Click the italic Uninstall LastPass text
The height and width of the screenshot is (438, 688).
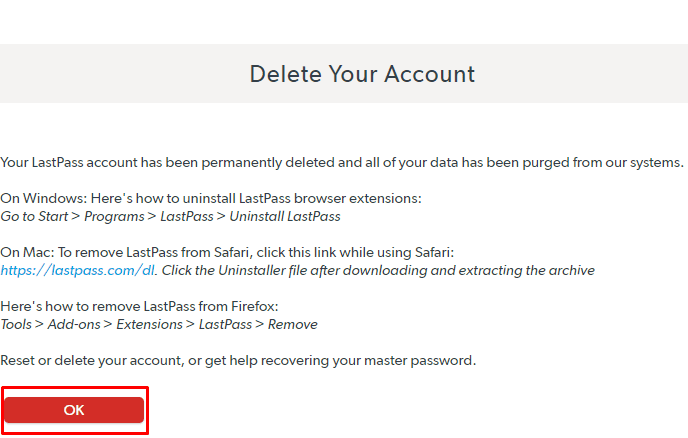click(x=285, y=216)
